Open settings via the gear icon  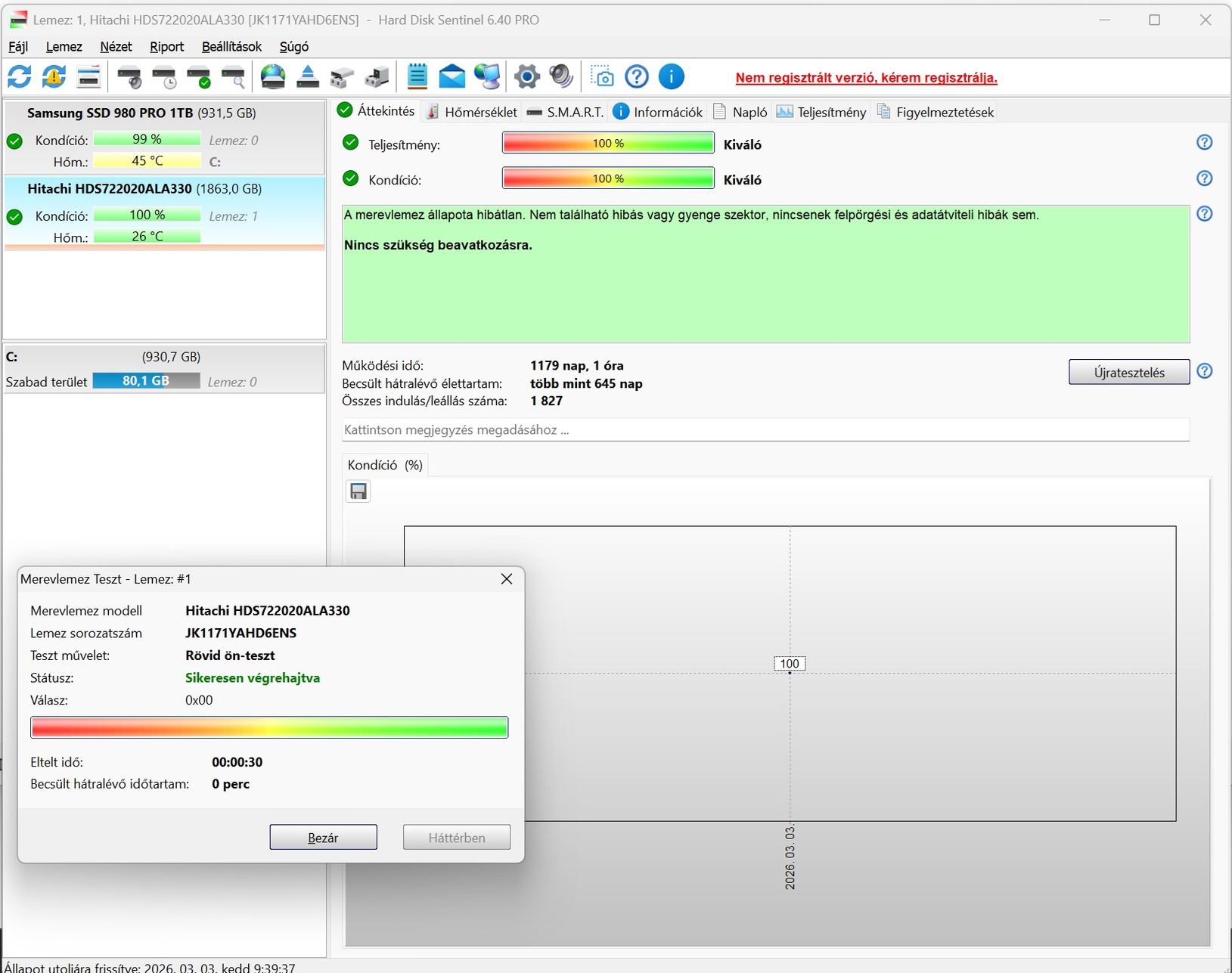click(527, 76)
